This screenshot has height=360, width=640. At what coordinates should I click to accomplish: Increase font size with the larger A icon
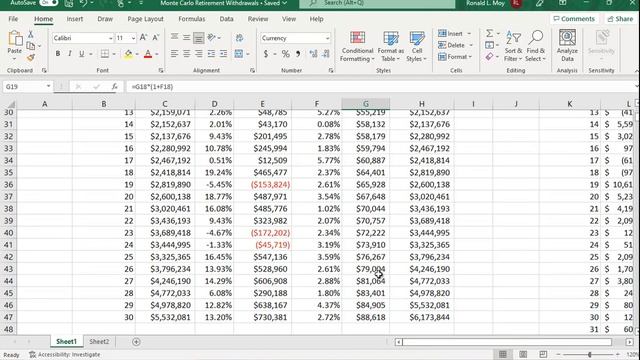coord(143,38)
